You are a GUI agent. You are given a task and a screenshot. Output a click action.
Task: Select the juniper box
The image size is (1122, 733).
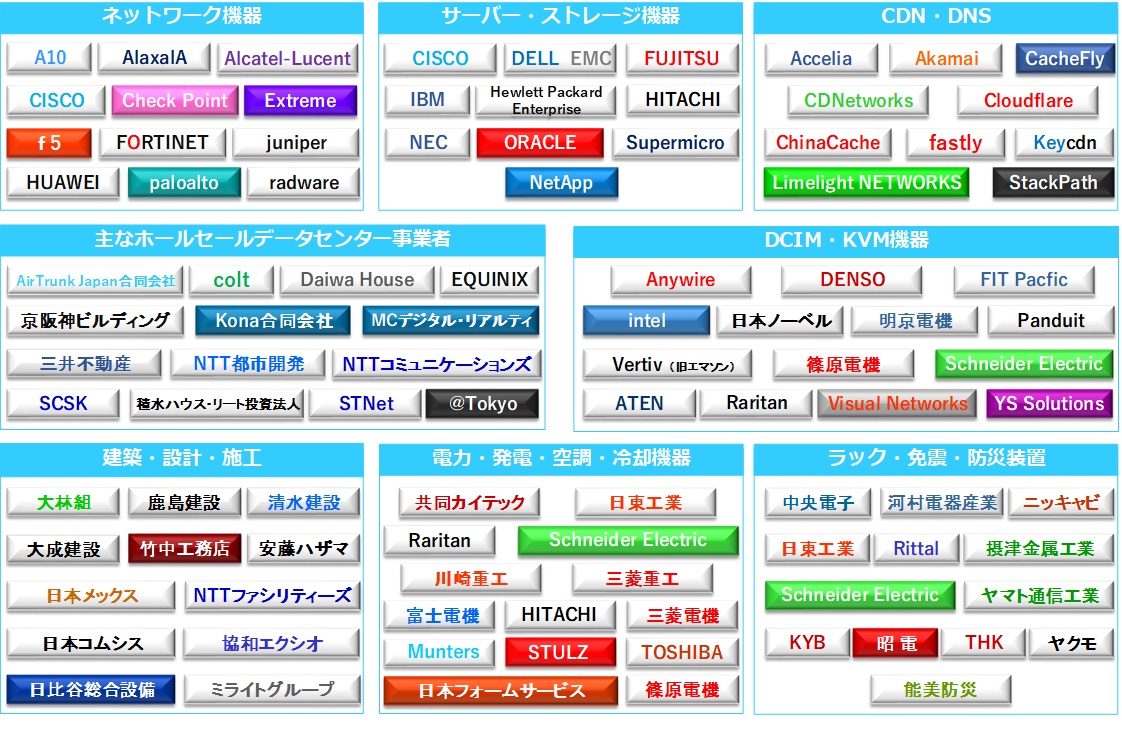coord(296,143)
